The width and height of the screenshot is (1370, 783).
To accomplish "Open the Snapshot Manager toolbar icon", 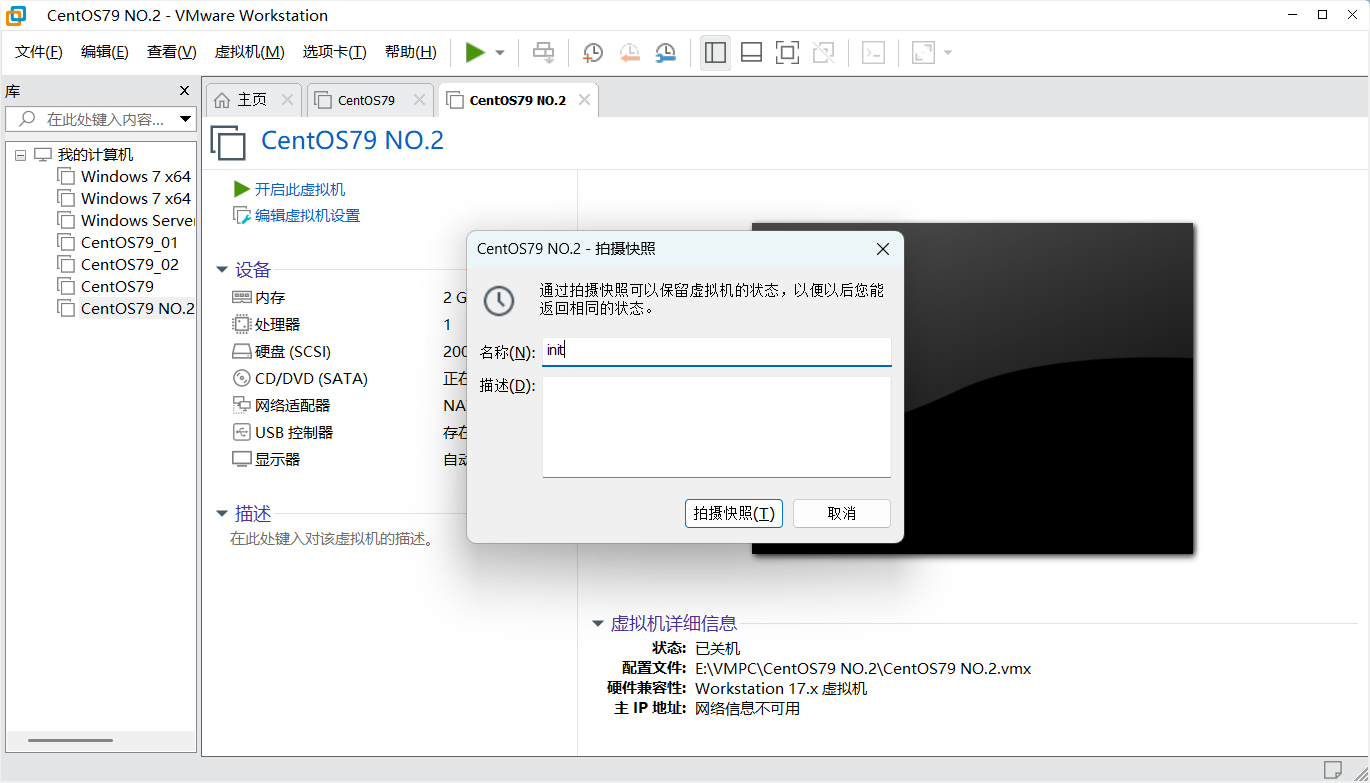I will coord(665,53).
